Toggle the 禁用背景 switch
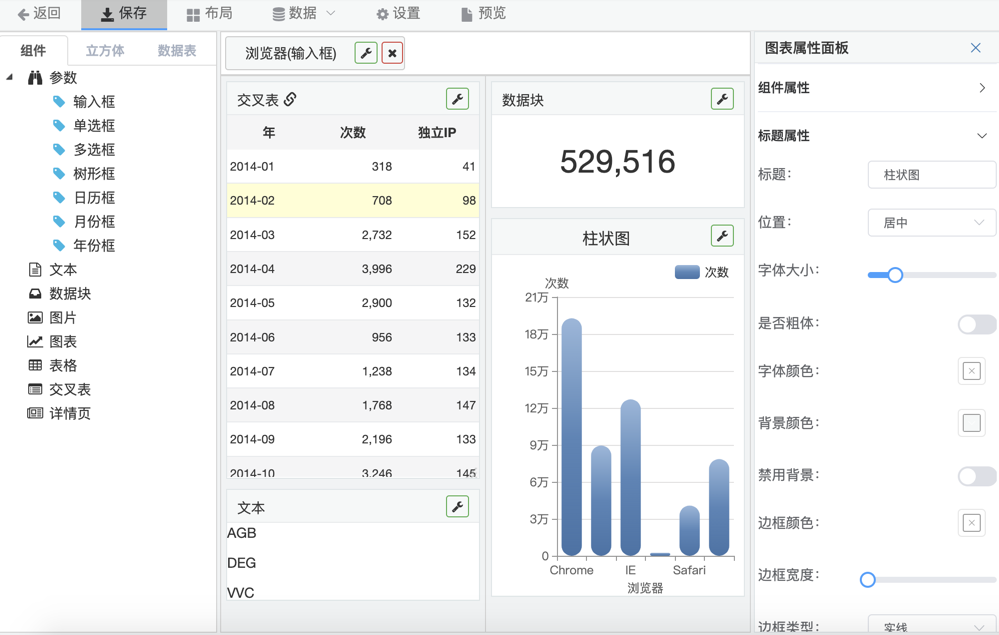Viewport: 999px width, 635px height. coord(977,476)
